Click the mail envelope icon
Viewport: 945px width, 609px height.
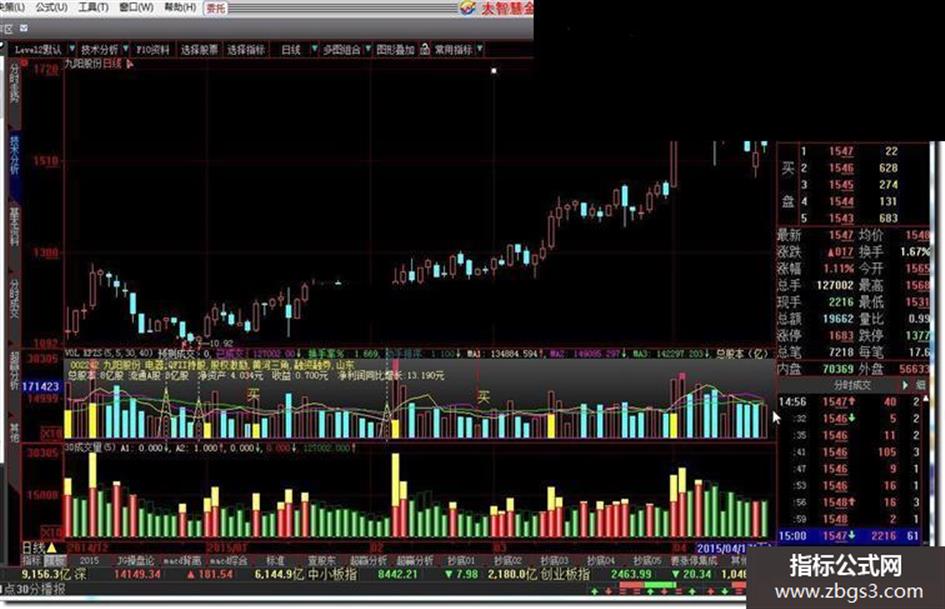(x=24, y=28)
